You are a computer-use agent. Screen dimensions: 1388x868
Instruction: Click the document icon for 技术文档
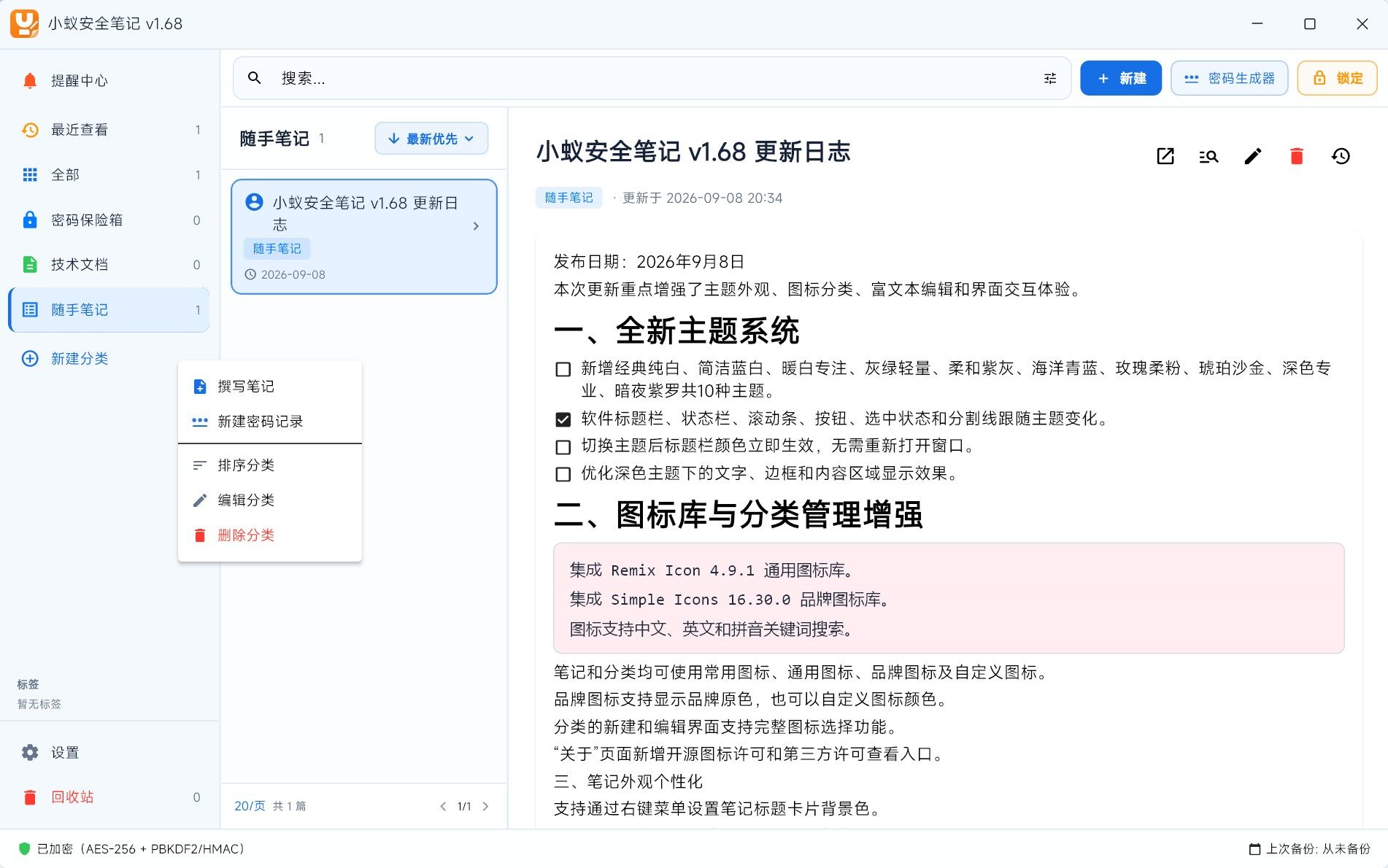tap(30, 265)
